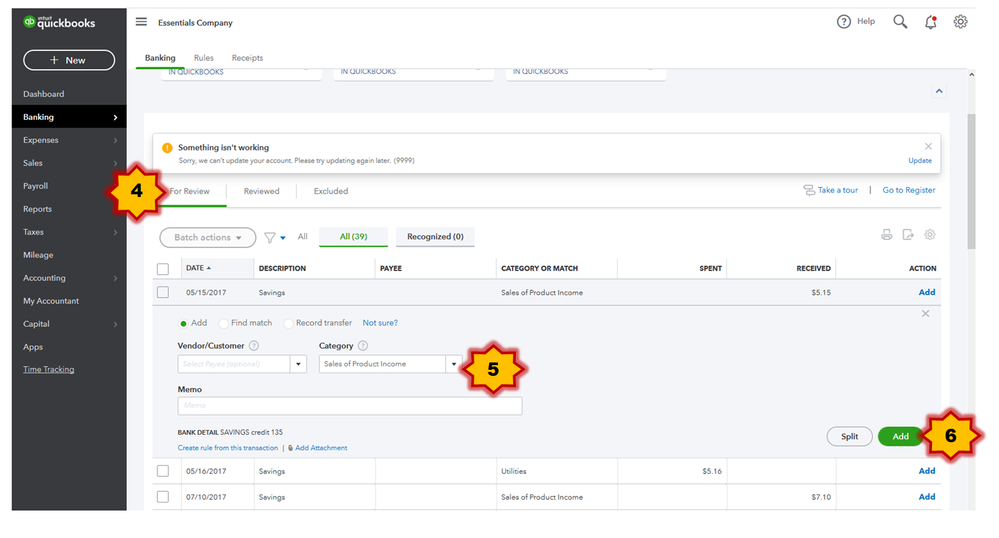Open the Batch actions dropdown
The image size is (999, 538).
pos(208,237)
